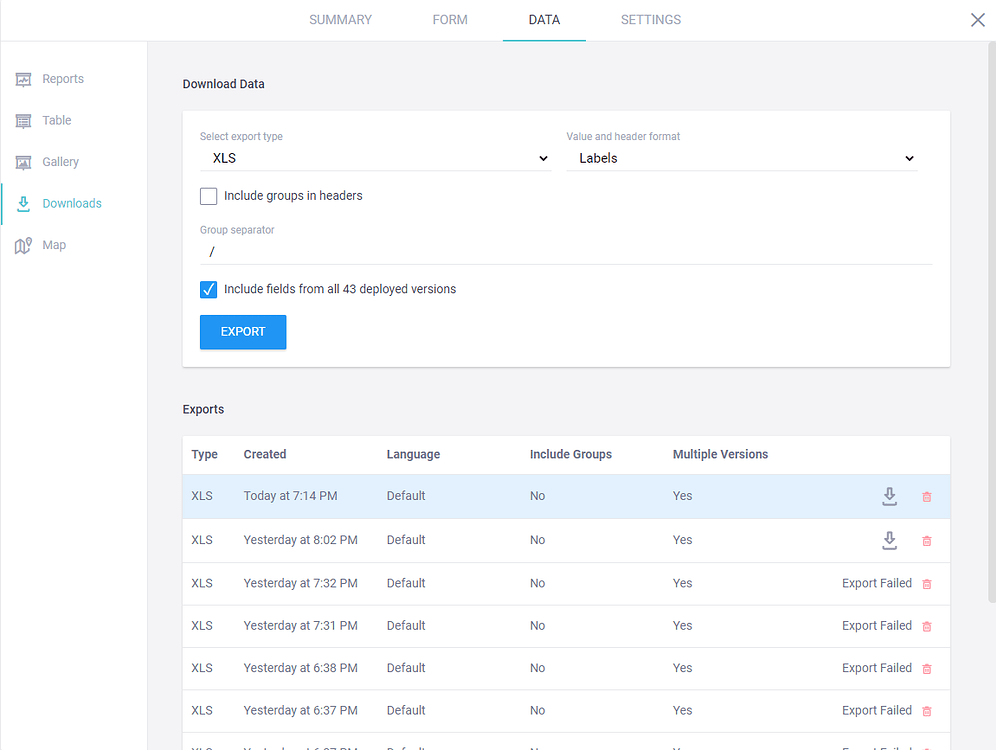This screenshot has width=996, height=750.
Task: Switch to the Summary tab
Action: point(340,19)
